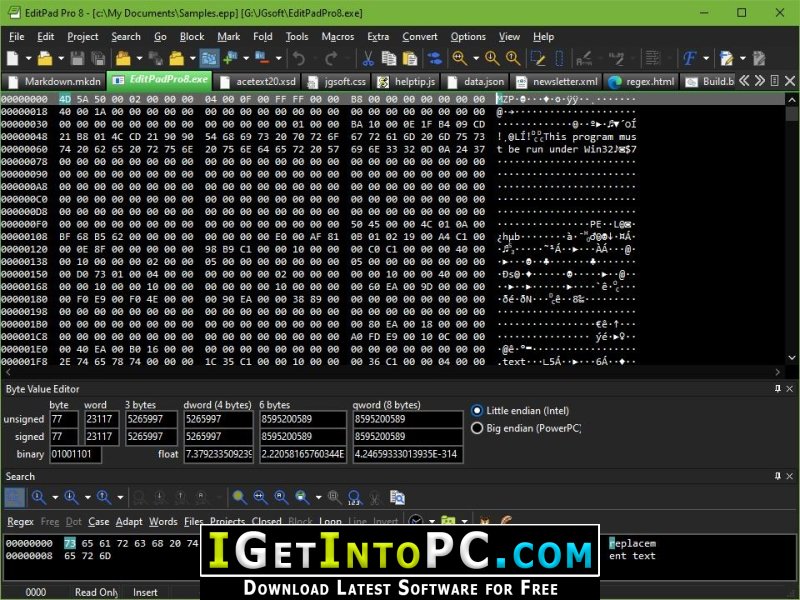Open the dropdown next to Find Next icon
The width and height of the screenshot is (800, 600).
point(87,497)
